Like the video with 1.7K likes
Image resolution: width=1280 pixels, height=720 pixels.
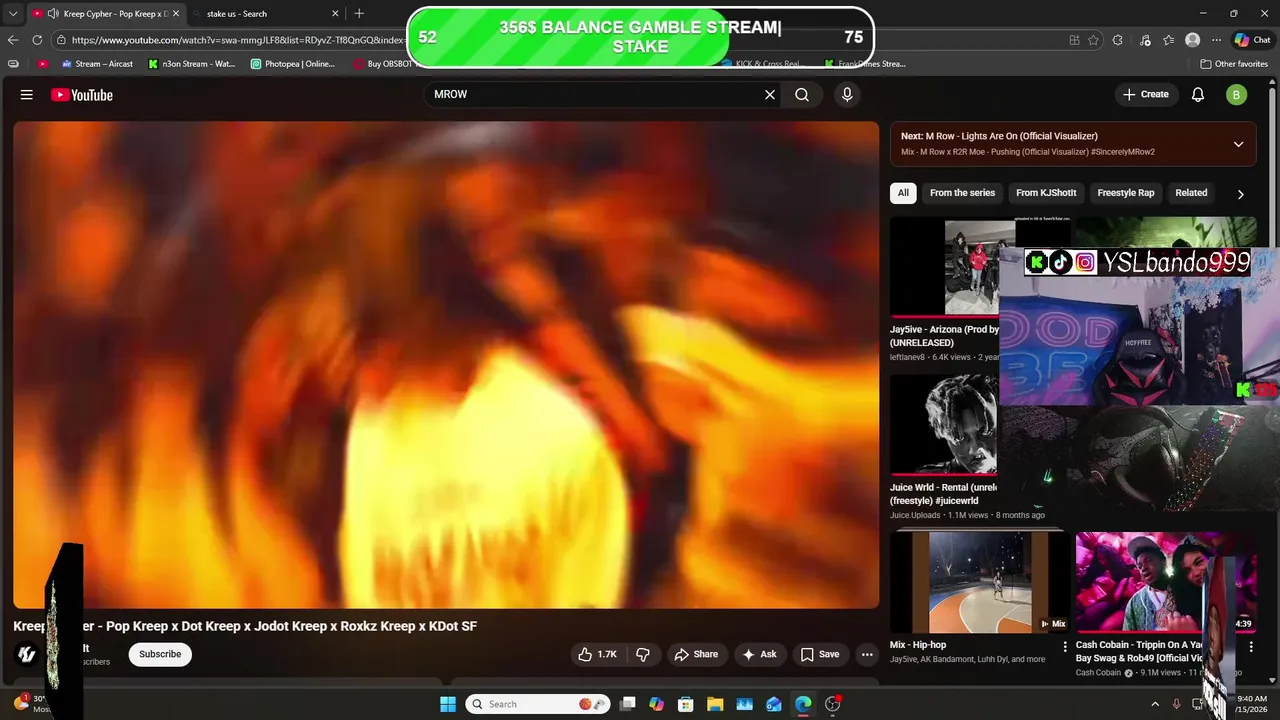click(x=597, y=654)
